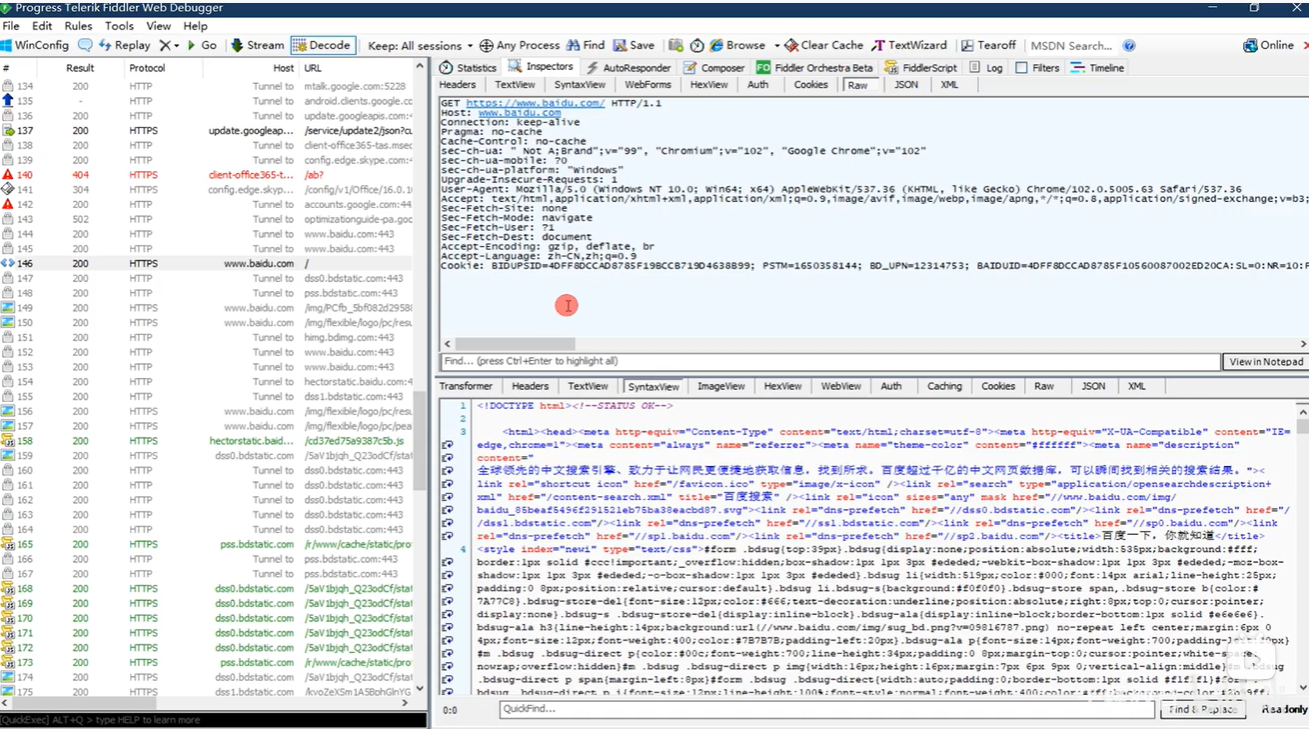The height and width of the screenshot is (729, 1309).
Task: Replay the selected session
Action: (125, 45)
